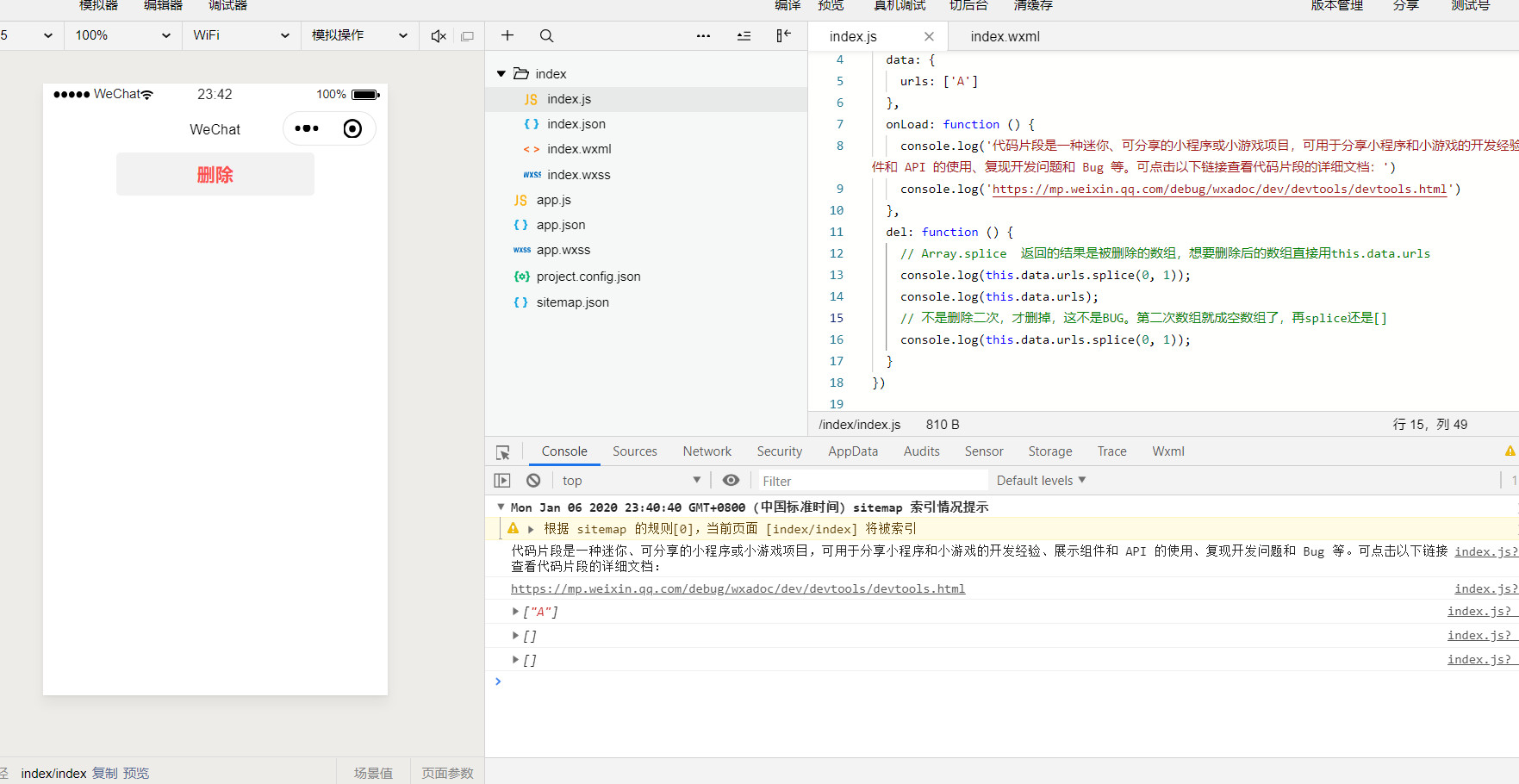Toggle the detached simulator window icon
The height and width of the screenshot is (784, 1519).
[467, 36]
